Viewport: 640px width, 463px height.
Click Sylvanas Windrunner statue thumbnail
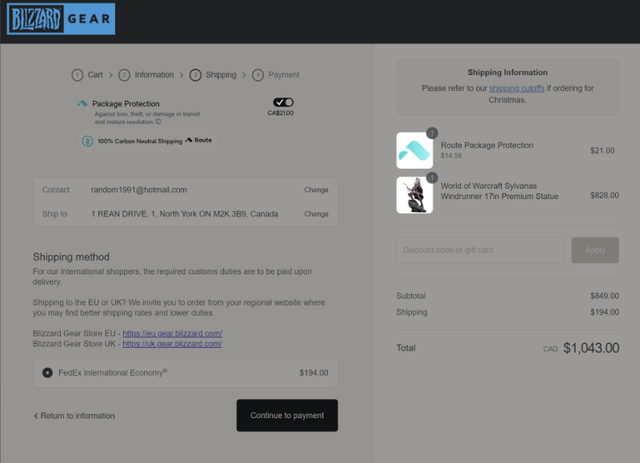pos(414,195)
